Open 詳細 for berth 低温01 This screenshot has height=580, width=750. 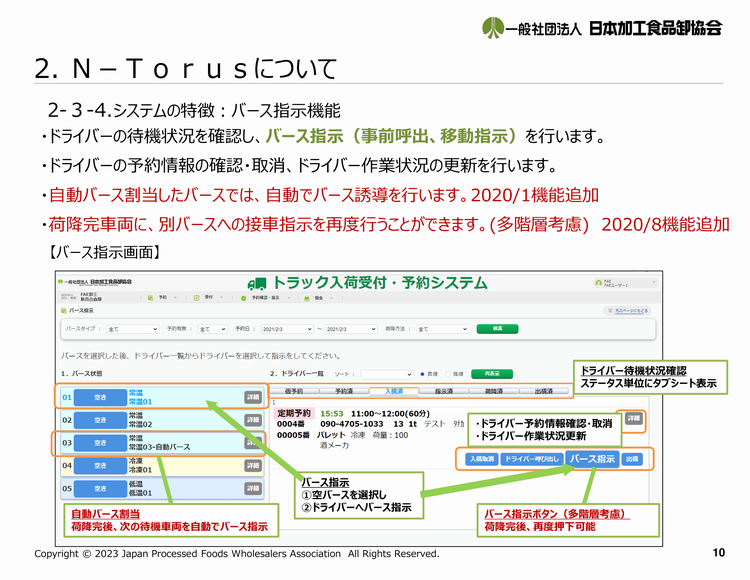[253, 488]
